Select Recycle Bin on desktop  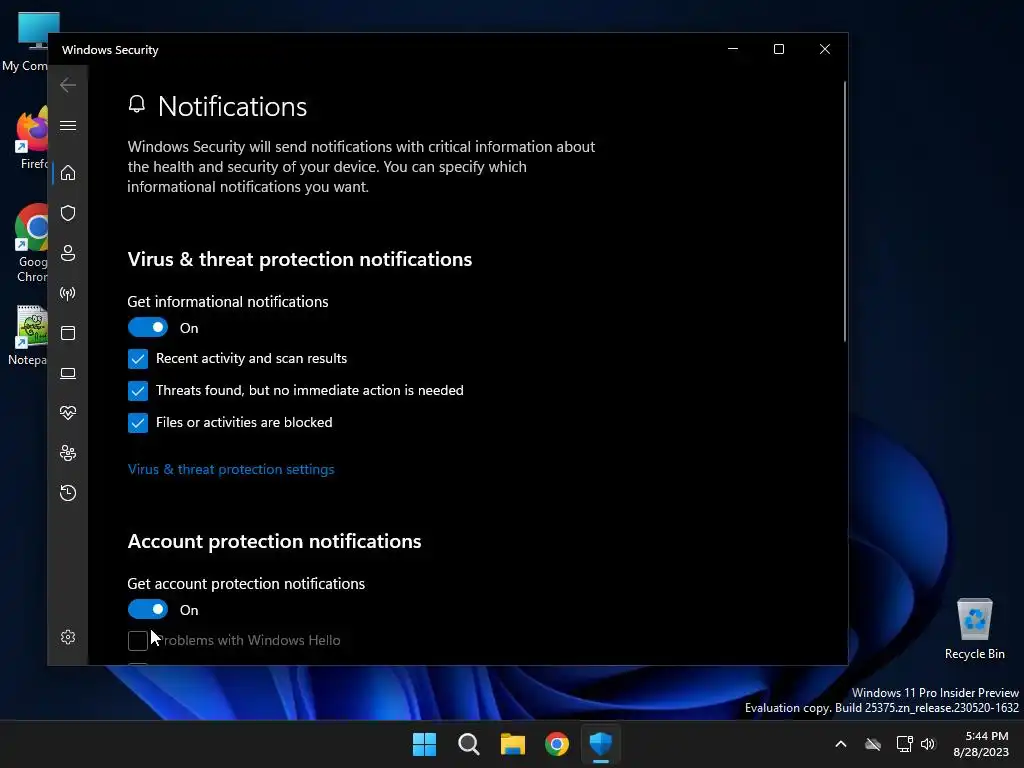[x=974, y=629]
